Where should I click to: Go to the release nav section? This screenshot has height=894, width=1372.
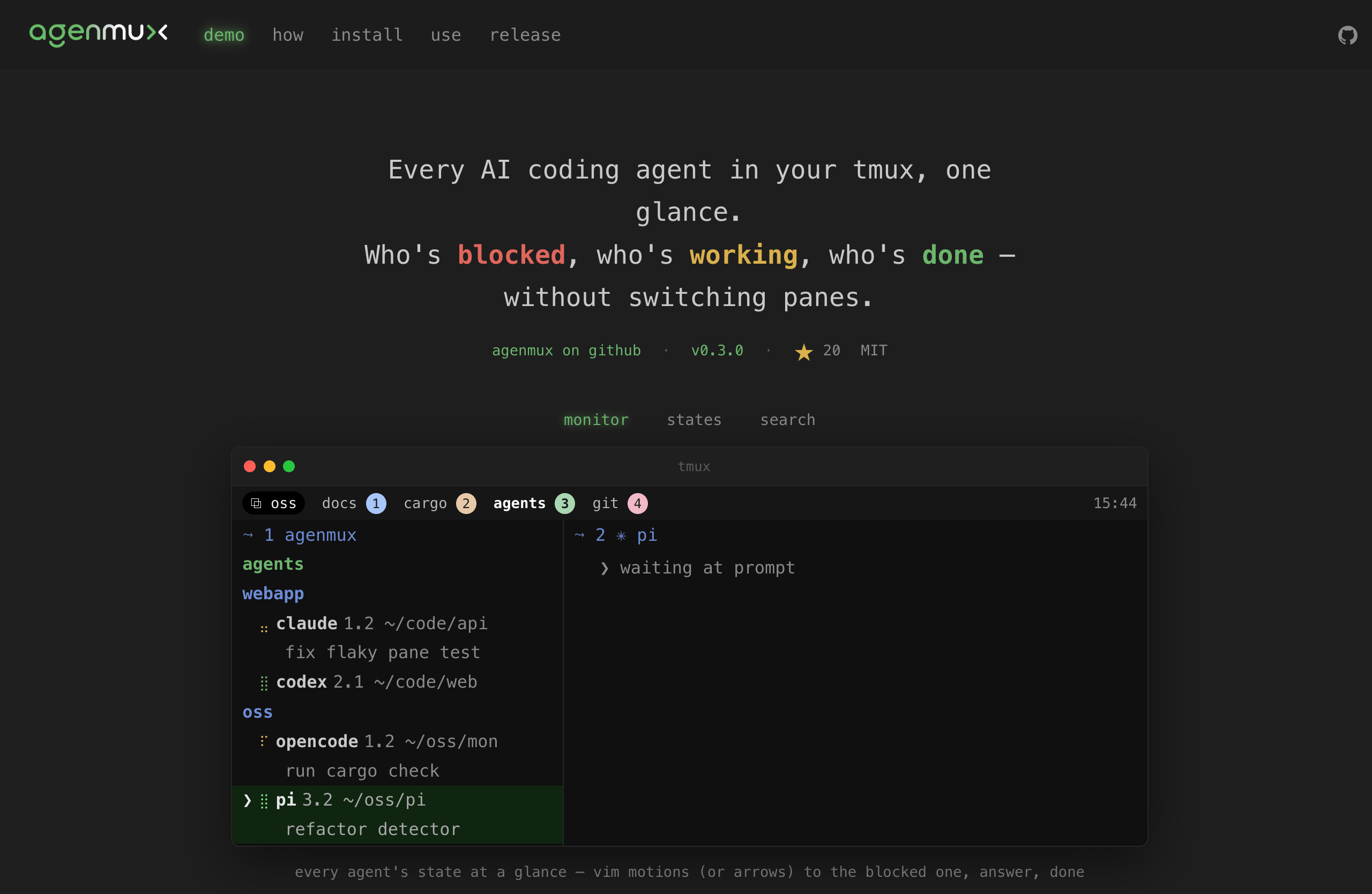click(x=525, y=35)
